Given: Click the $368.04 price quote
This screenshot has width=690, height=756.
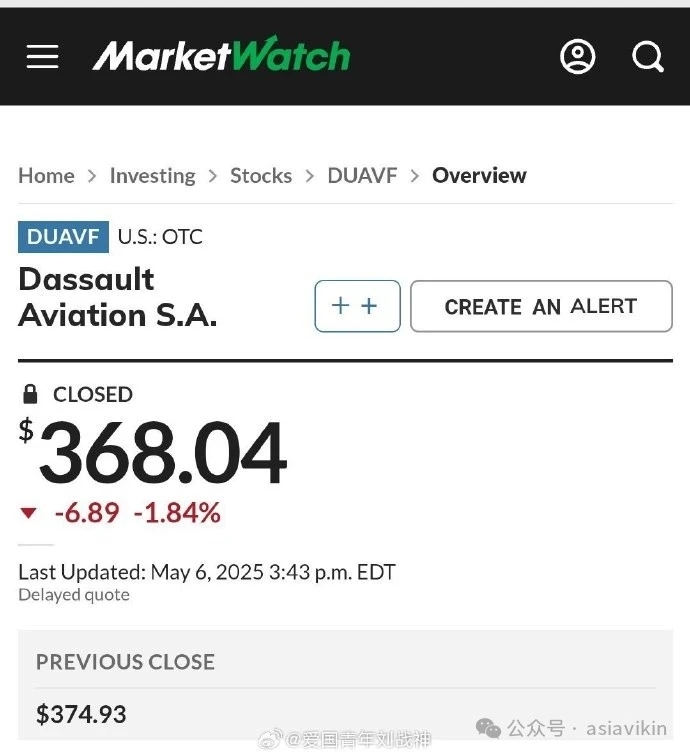Looking at the screenshot, I should [x=153, y=451].
